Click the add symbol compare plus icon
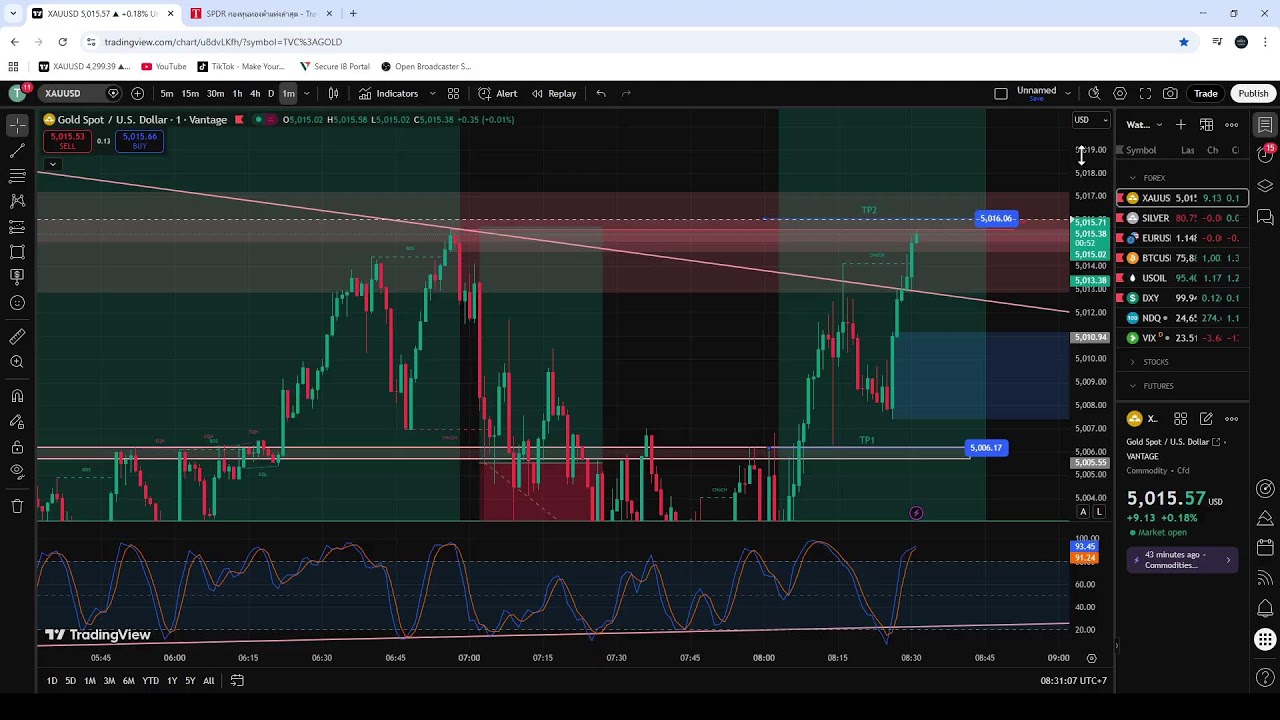 pyautogui.click(x=137, y=93)
